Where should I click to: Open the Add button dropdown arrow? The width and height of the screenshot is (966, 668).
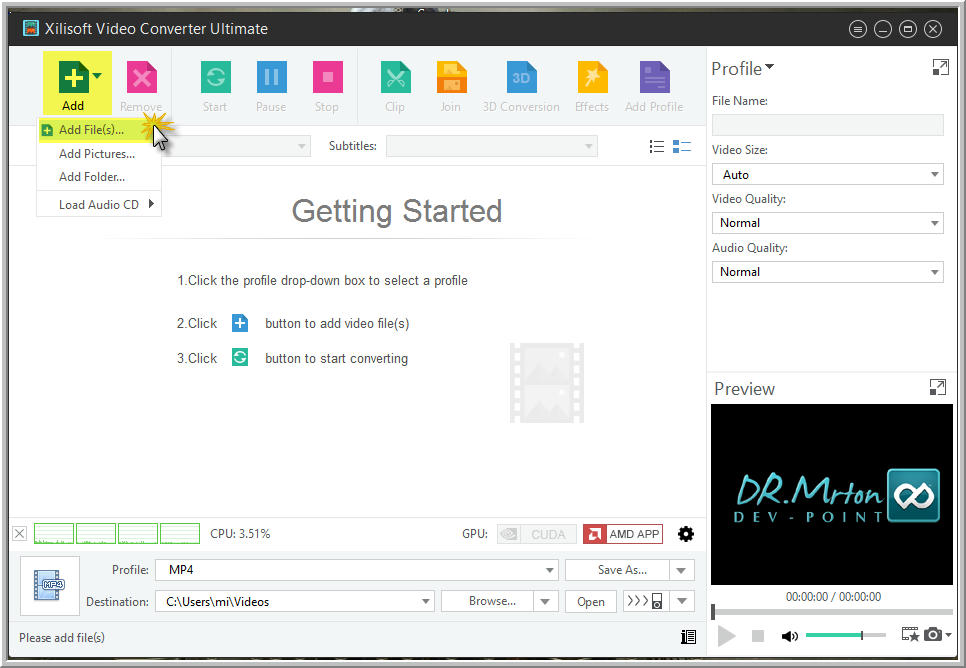point(97,76)
